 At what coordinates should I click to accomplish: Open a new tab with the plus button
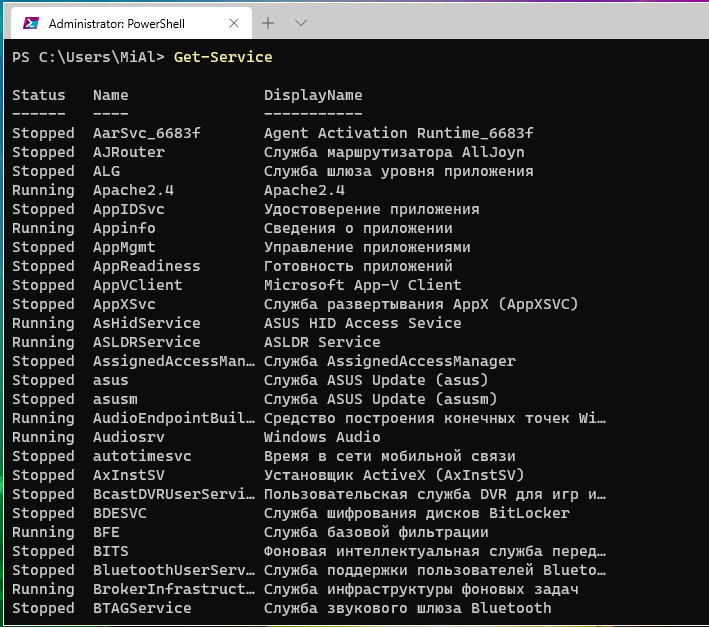click(x=268, y=23)
